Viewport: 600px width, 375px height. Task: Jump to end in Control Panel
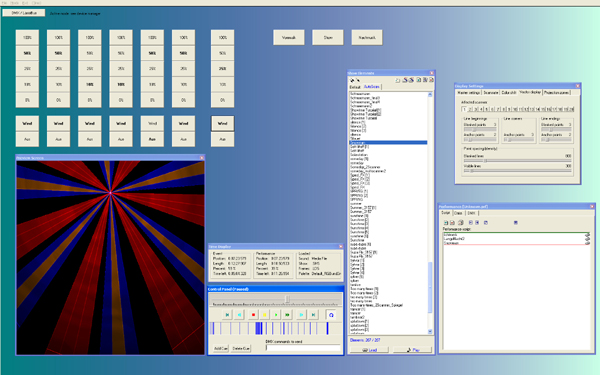pyautogui.click(x=313, y=315)
